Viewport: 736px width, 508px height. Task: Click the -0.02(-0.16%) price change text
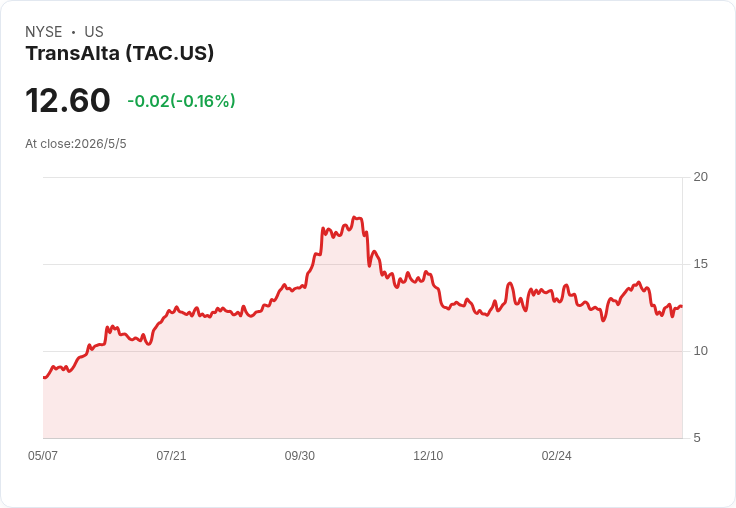coord(181,101)
